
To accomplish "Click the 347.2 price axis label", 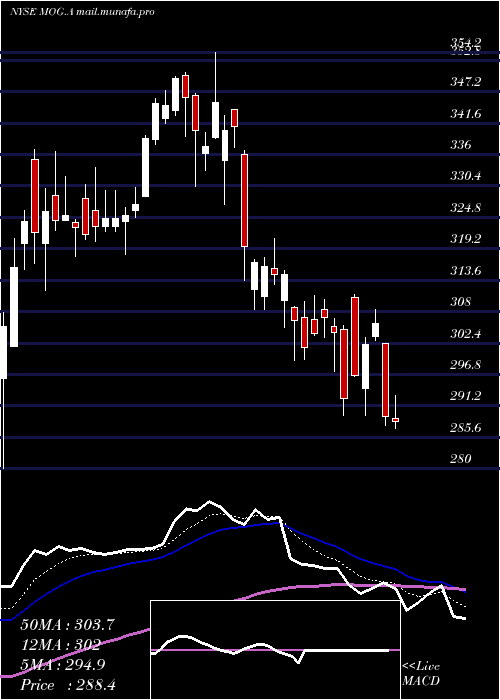I will tap(466, 82).
